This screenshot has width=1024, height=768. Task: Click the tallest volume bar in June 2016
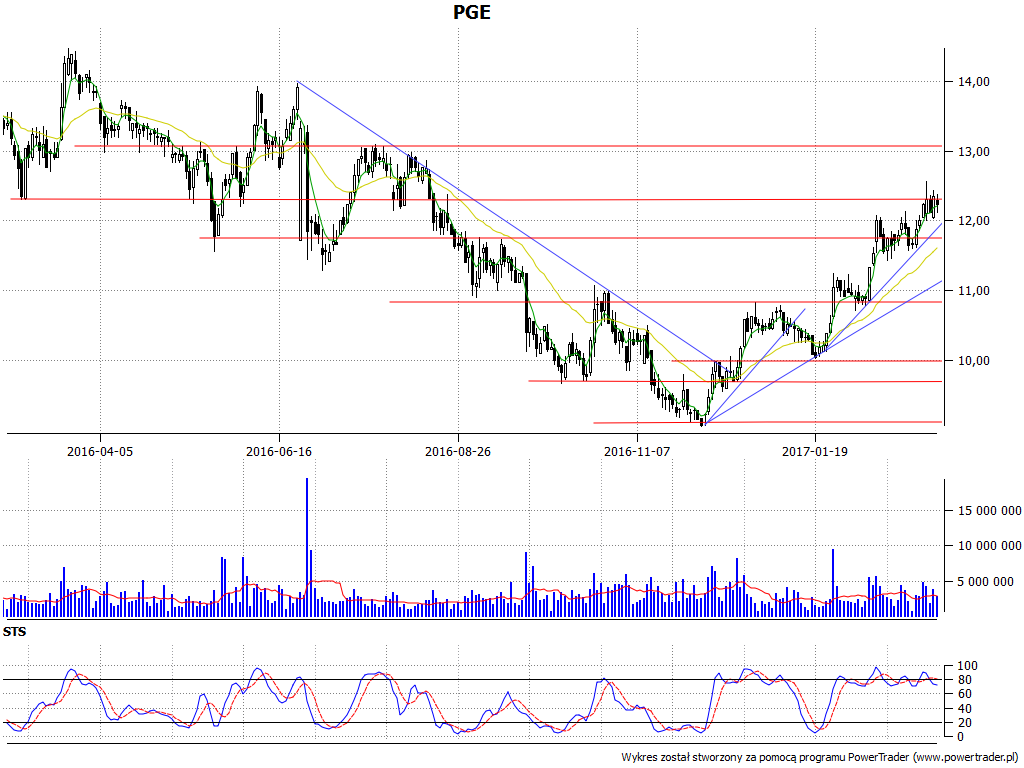(x=307, y=548)
